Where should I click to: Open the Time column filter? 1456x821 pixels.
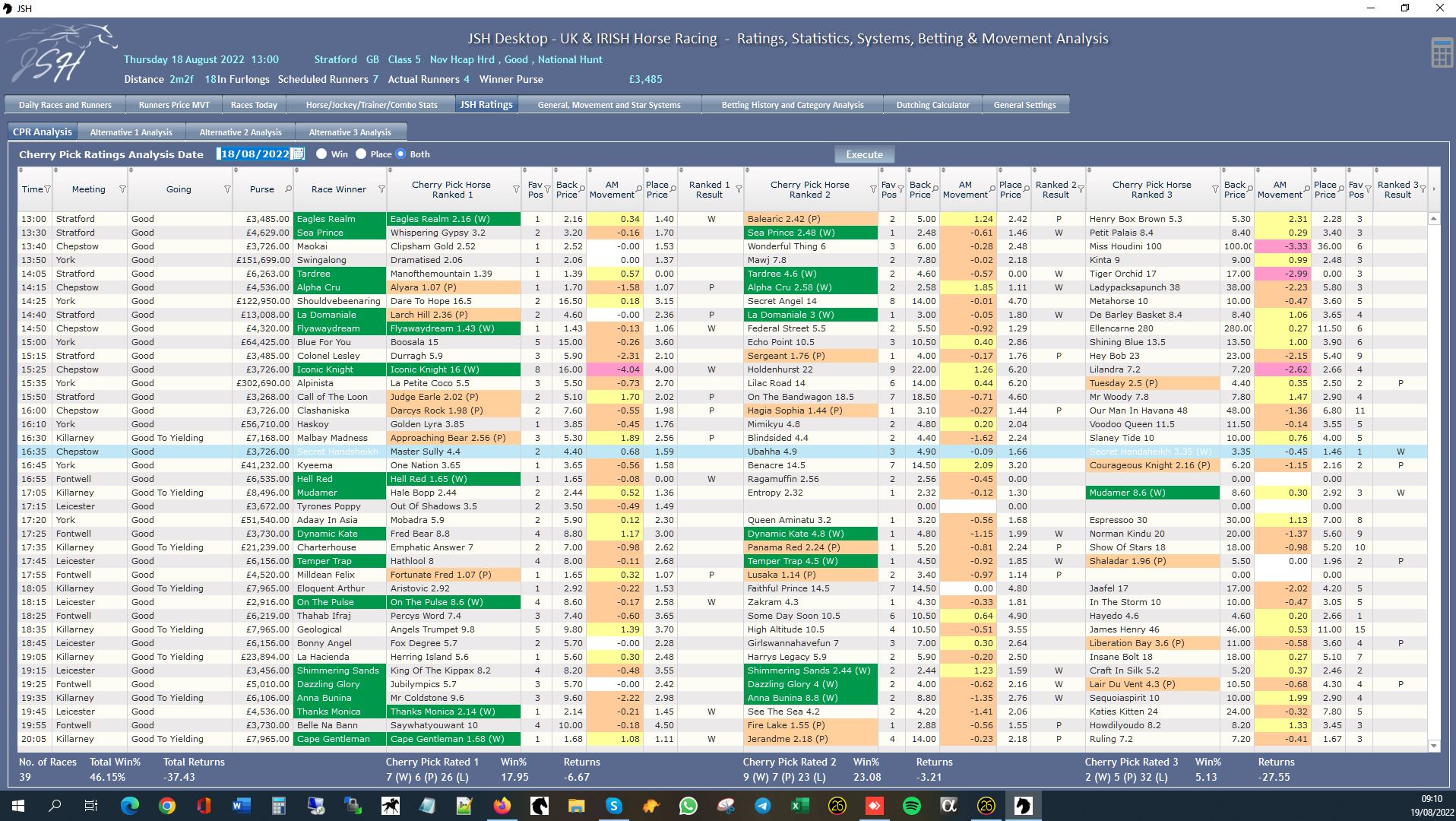(x=47, y=189)
